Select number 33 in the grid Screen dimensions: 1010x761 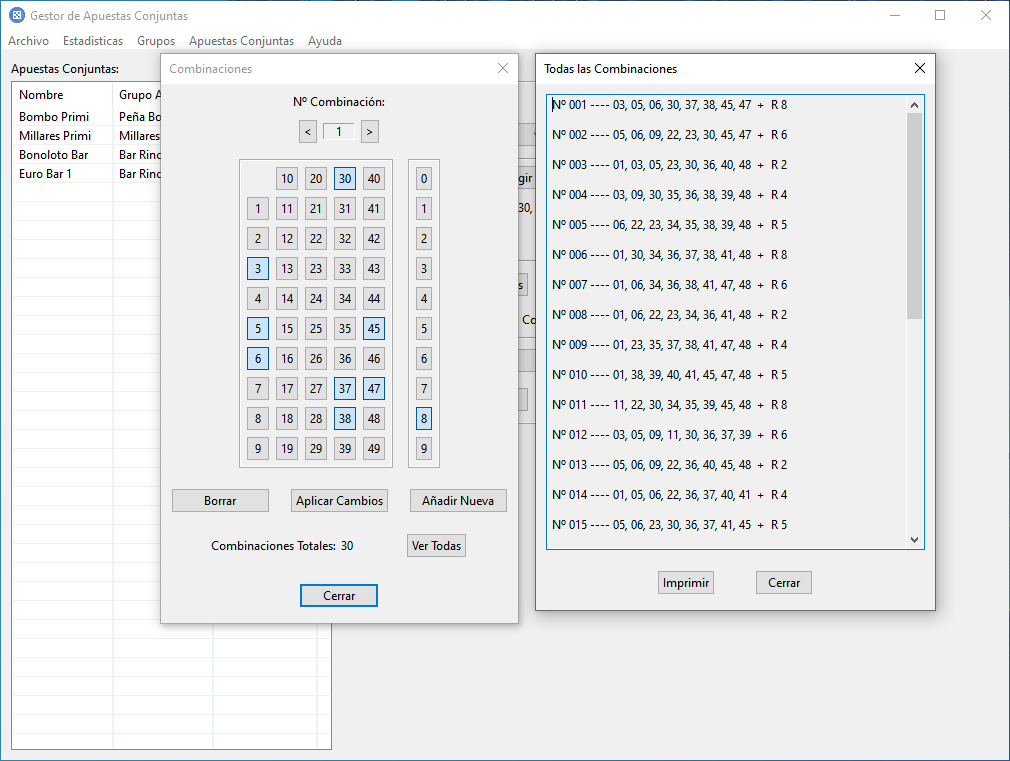click(x=345, y=269)
